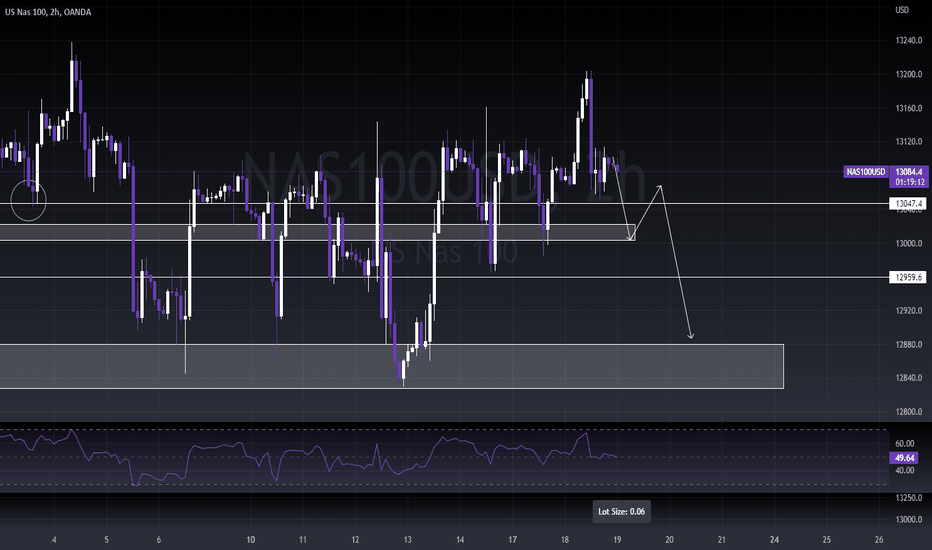This screenshot has height=550, width=932.
Task: Click the current price 13084.4 label
Action: [x=909, y=172]
